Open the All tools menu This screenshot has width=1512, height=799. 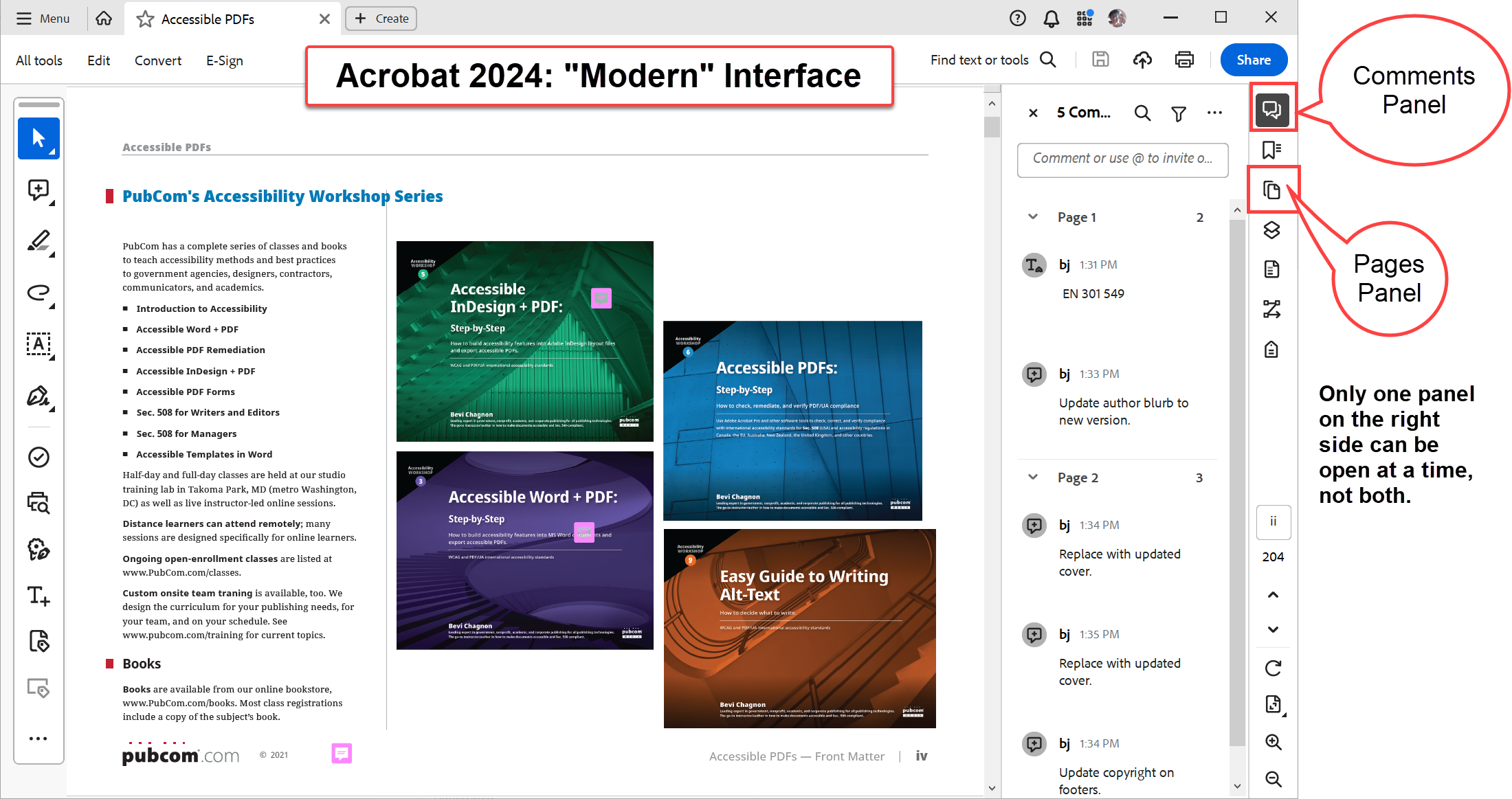[x=39, y=60]
